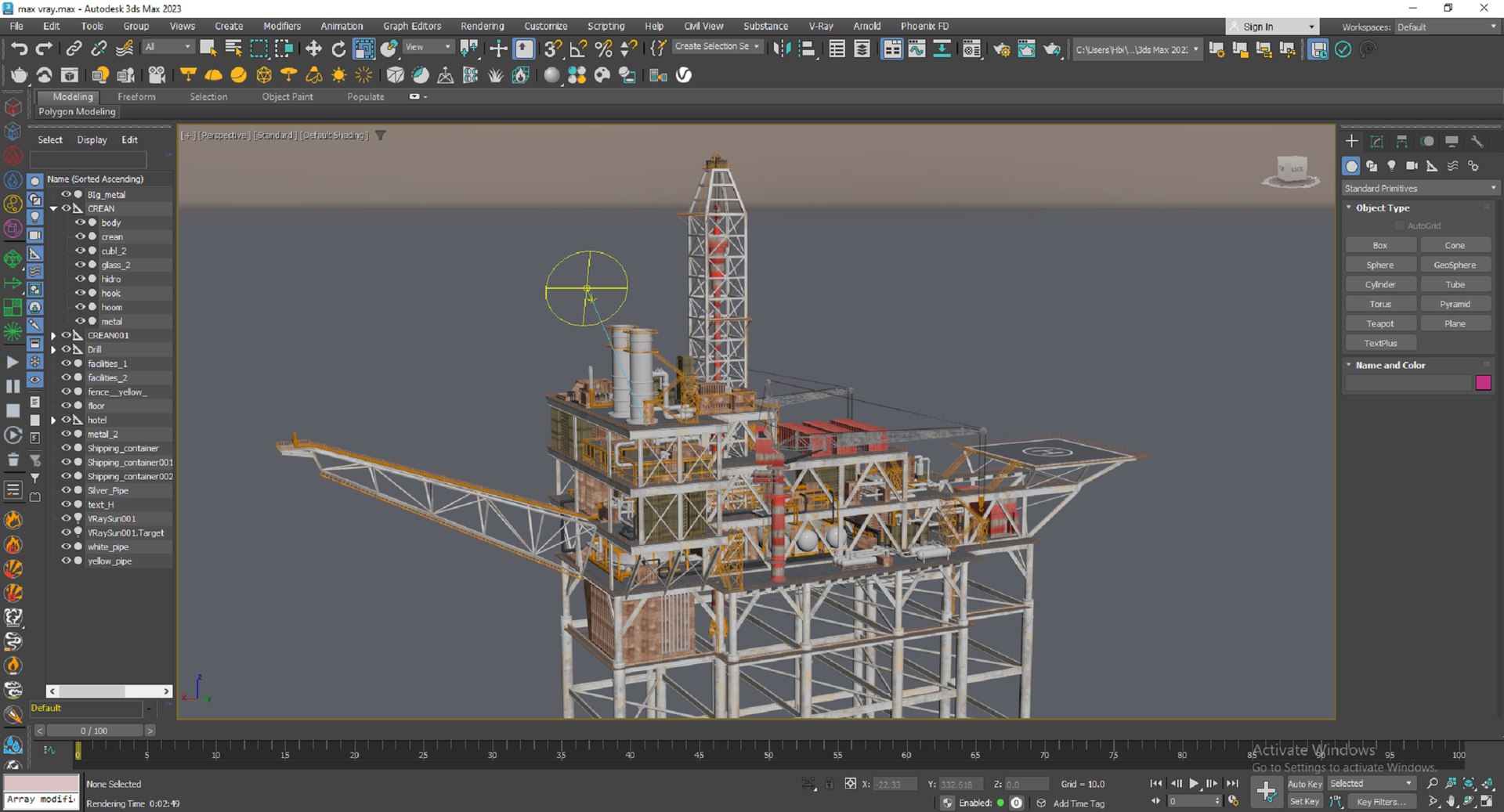The width and height of the screenshot is (1504, 812).
Task: Click the Auto Key button
Action: (1304, 784)
